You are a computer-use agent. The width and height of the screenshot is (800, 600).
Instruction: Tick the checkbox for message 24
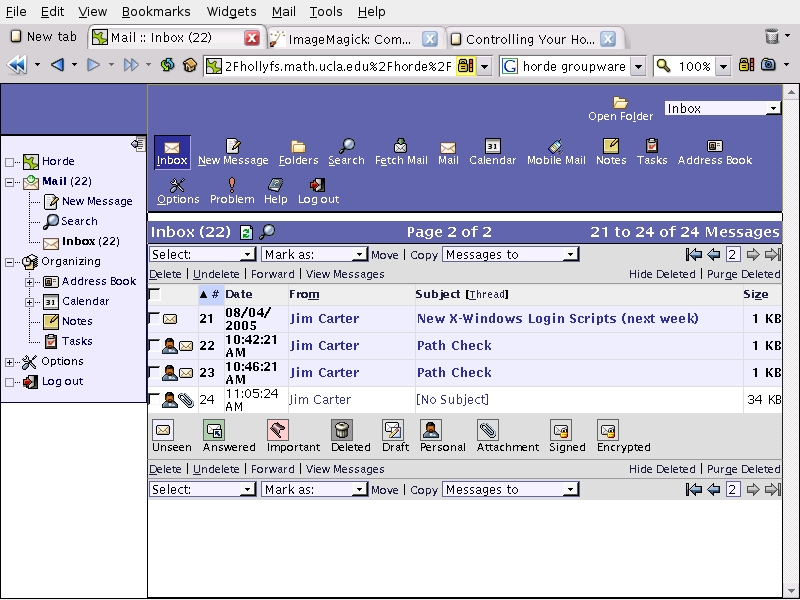[x=154, y=400]
